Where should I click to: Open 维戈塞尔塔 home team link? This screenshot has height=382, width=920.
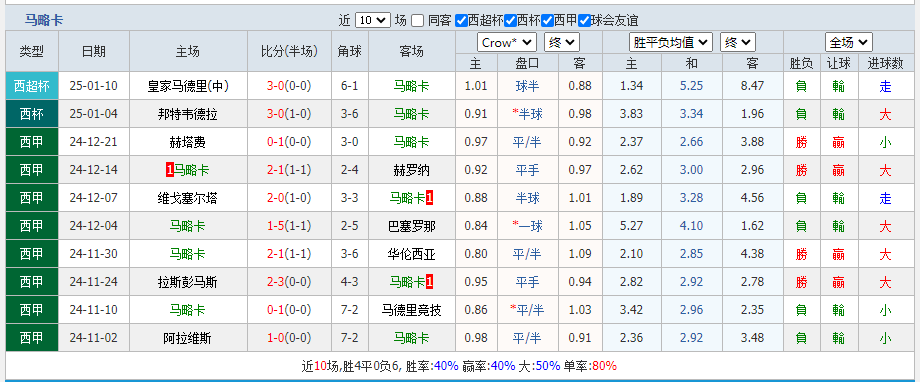click(x=188, y=198)
